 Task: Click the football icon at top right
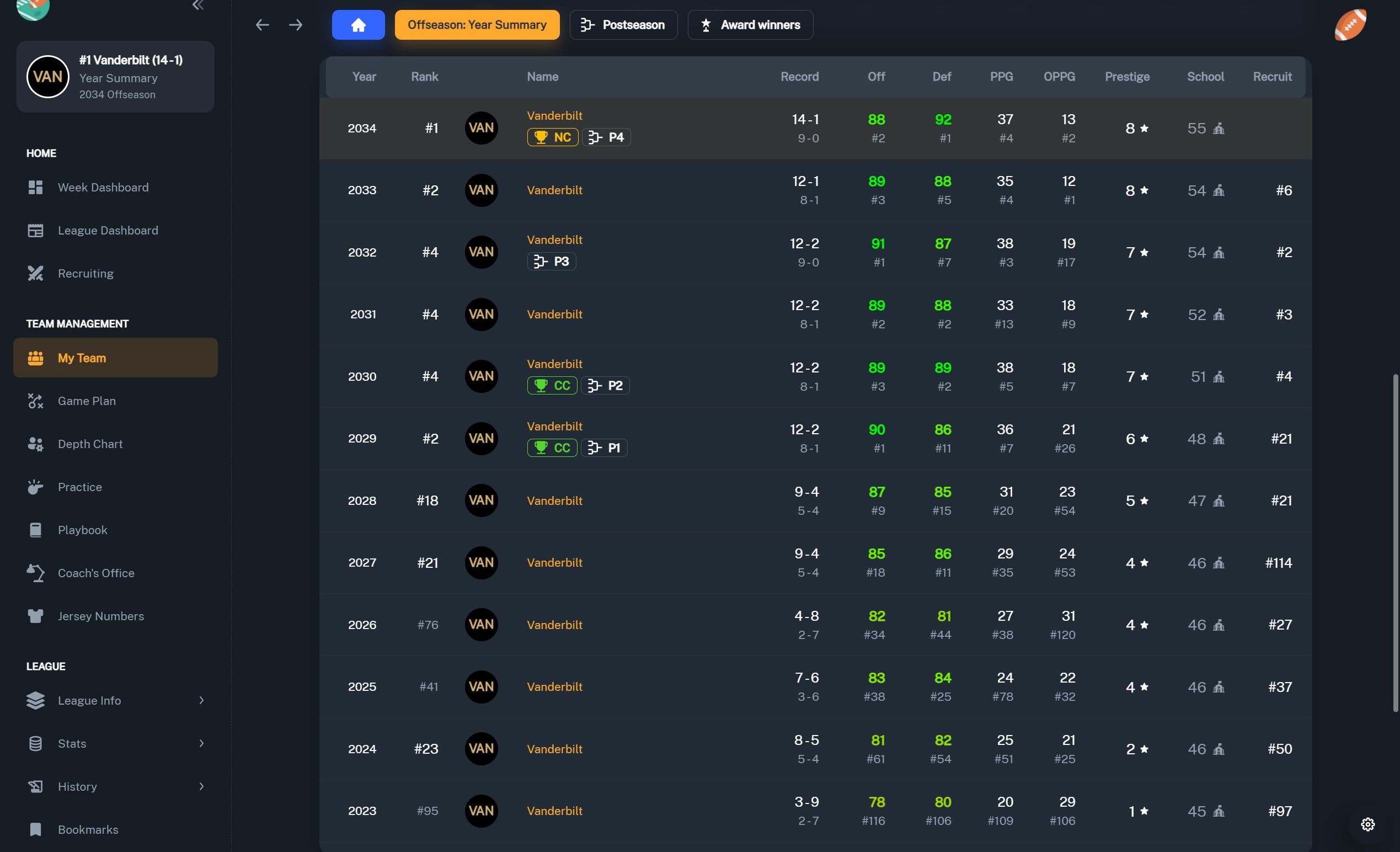click(x=1350, y=25)
